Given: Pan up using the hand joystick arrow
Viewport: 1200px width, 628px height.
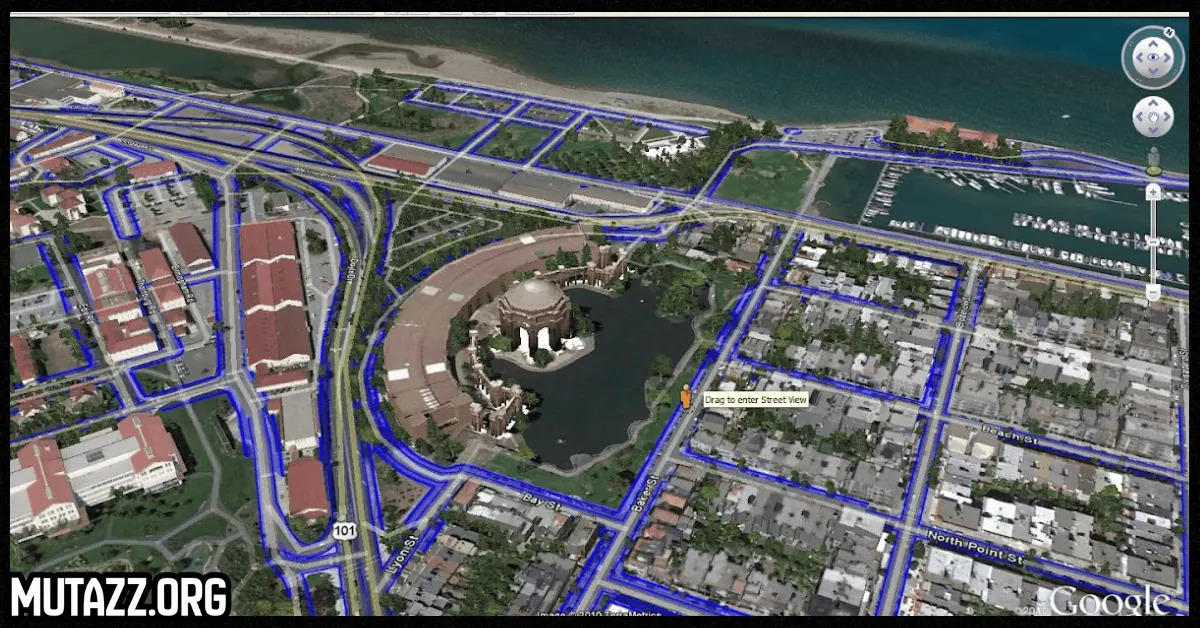Looking at the screenshot, I should tap(1153, 104).
